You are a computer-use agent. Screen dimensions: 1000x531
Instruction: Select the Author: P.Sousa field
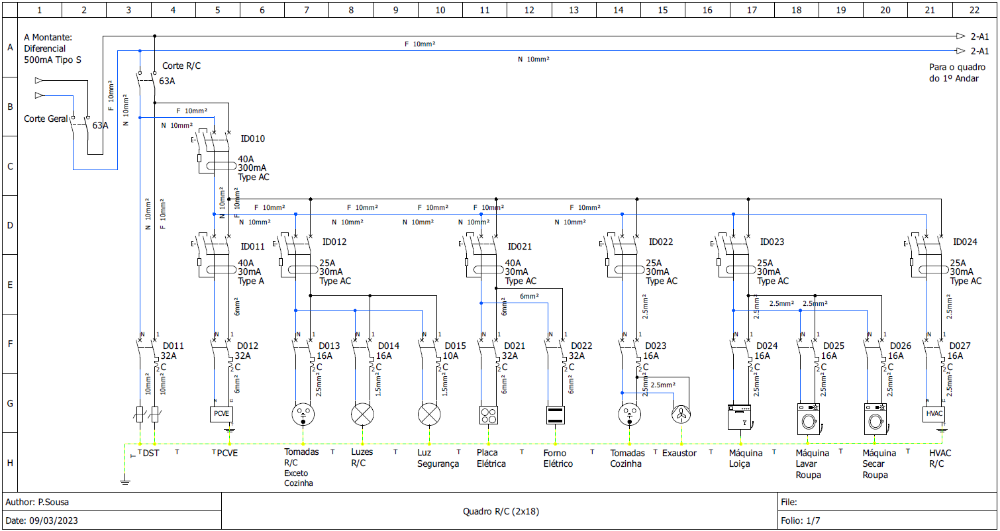coord(40,502)
